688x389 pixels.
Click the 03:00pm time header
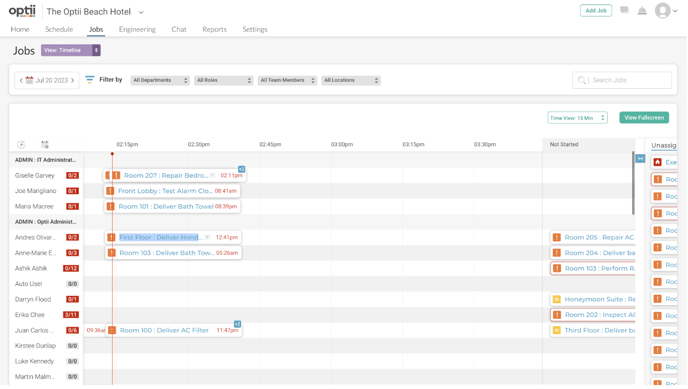click(342, 144)
